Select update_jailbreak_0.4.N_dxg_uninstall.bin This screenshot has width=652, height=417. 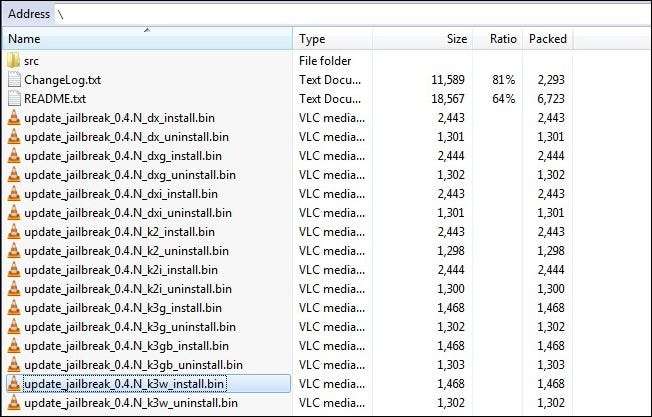130,175
